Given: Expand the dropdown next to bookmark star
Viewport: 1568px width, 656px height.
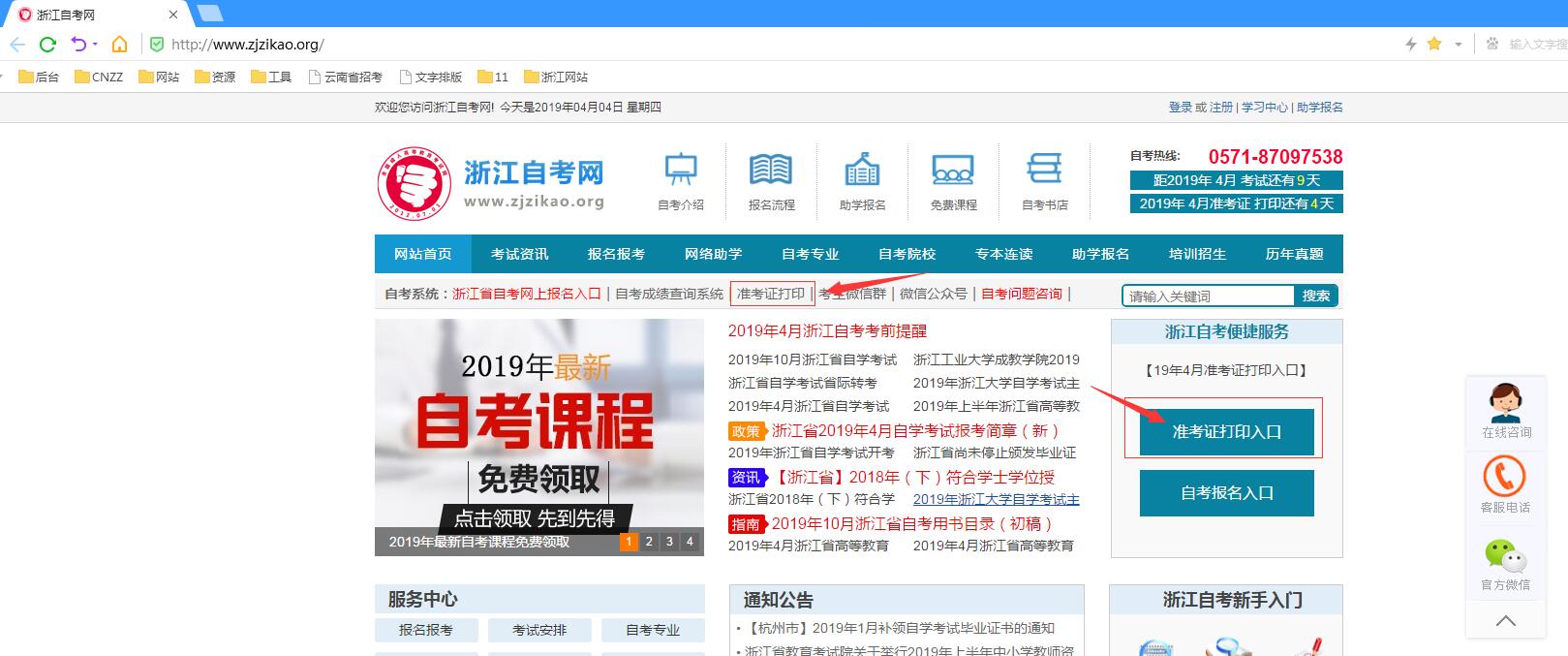Looking at the screenshot, I should tap(1458, 45).
